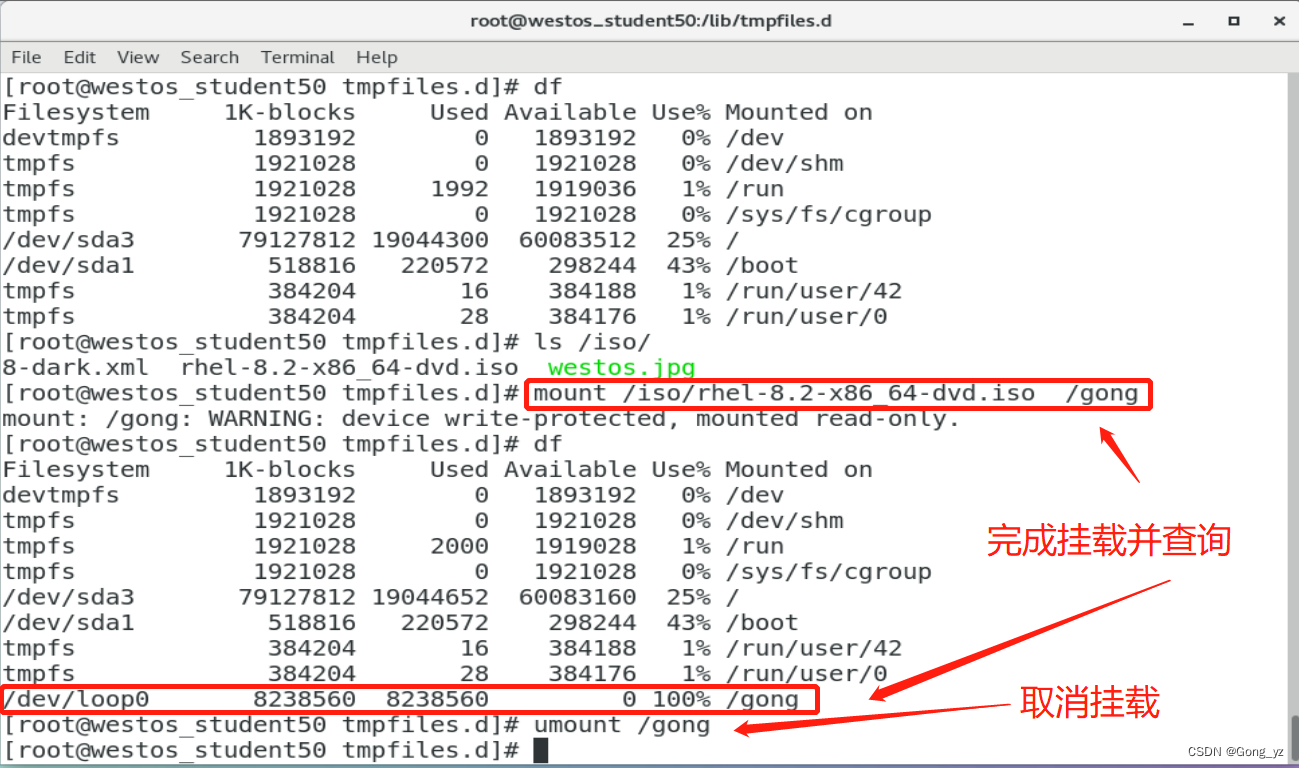This screenshot has width=1299, height=768.
Task: Open the Search menu
Action: (209, 57)
